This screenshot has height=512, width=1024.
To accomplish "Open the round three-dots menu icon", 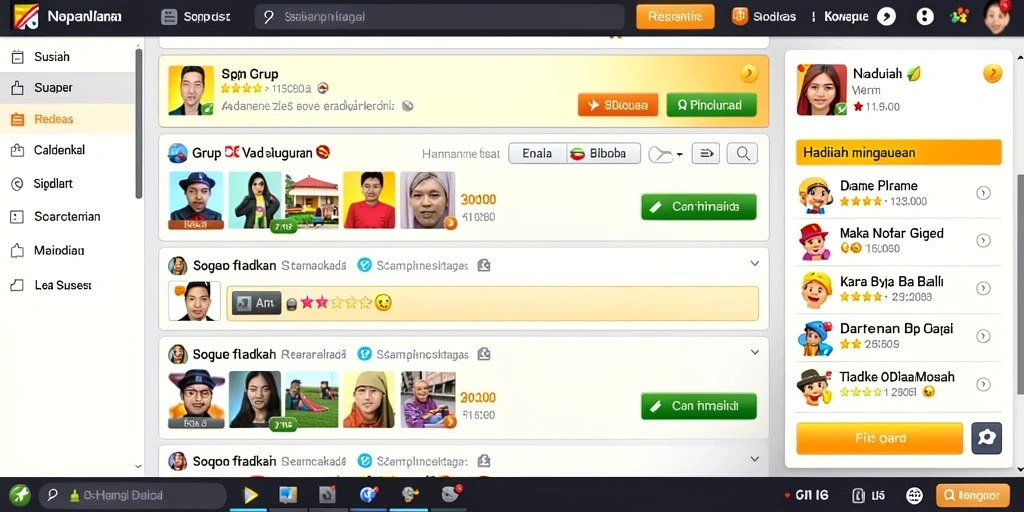I will click(925, 17).
